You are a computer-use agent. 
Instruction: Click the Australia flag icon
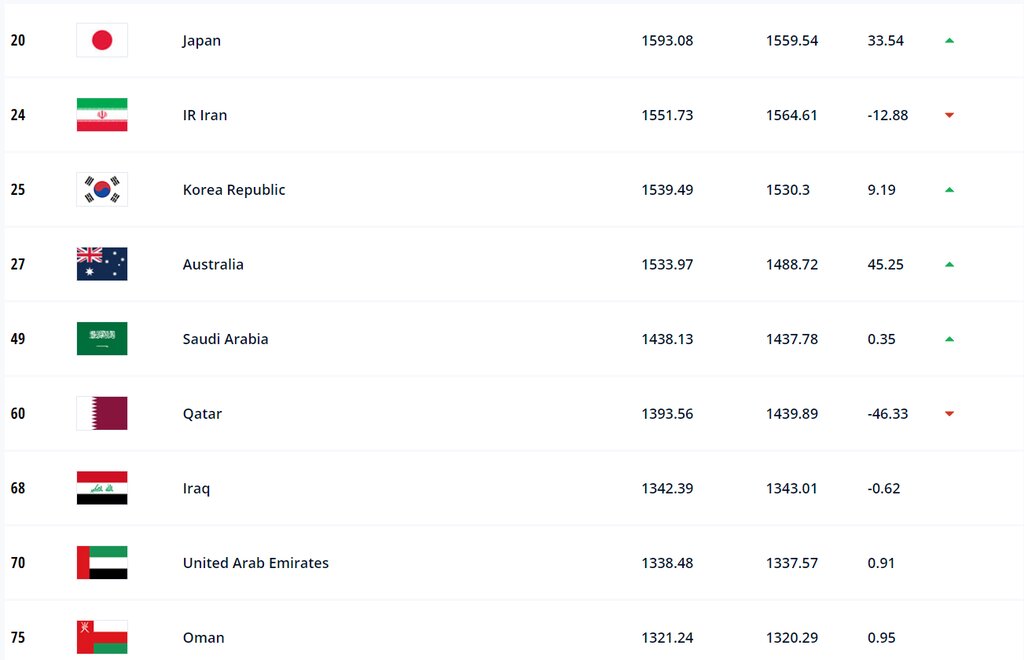(x=102, y=264)
